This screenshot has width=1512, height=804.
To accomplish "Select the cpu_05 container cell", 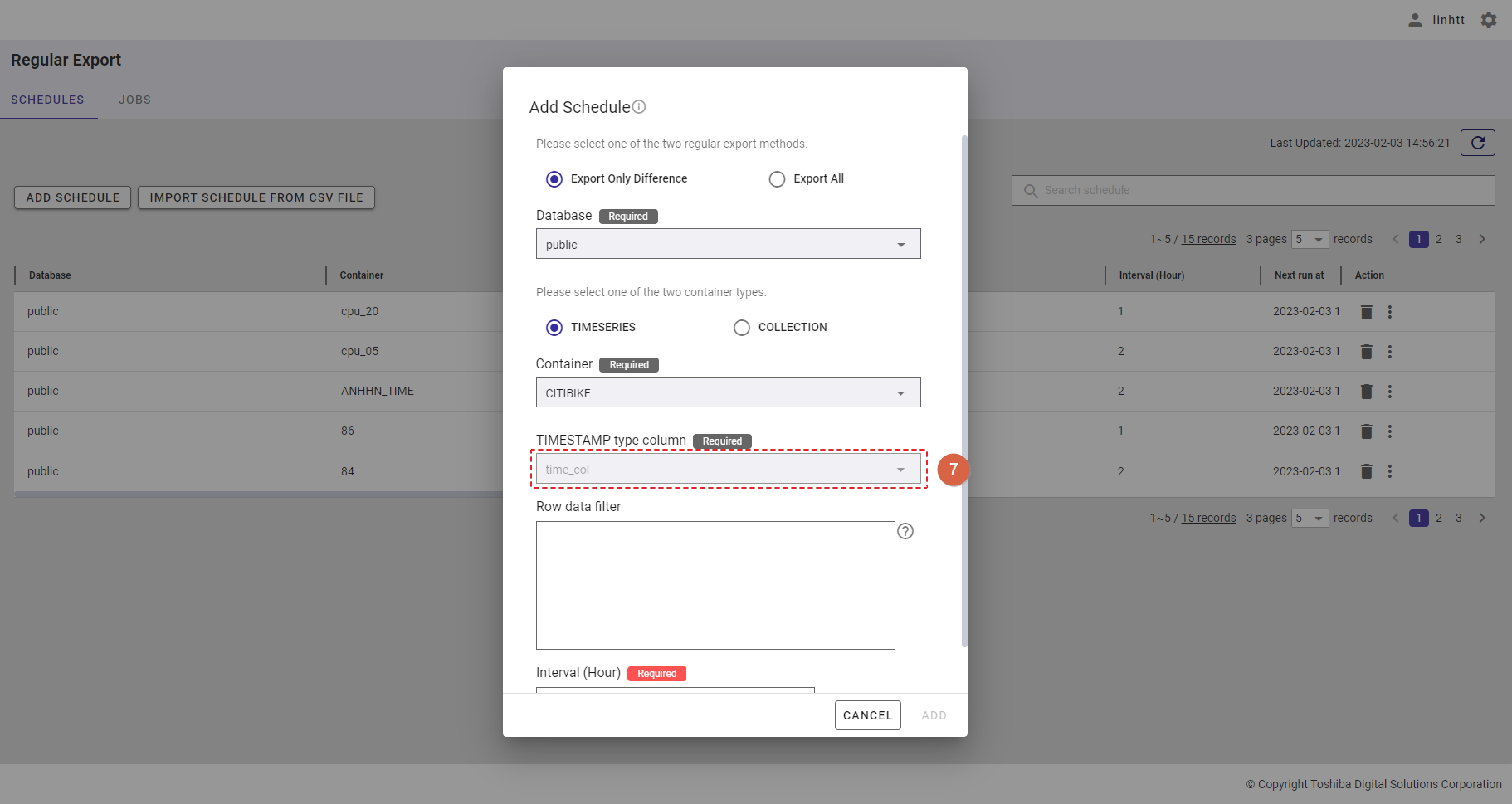I will 359,351.
